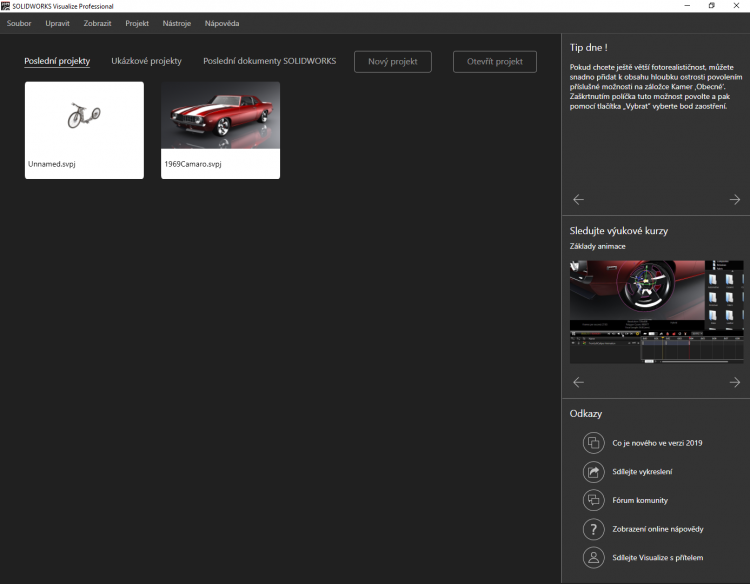Click the Základy animace tutorial title
This screenshot has height=584, width=750.
click(597, 246)
